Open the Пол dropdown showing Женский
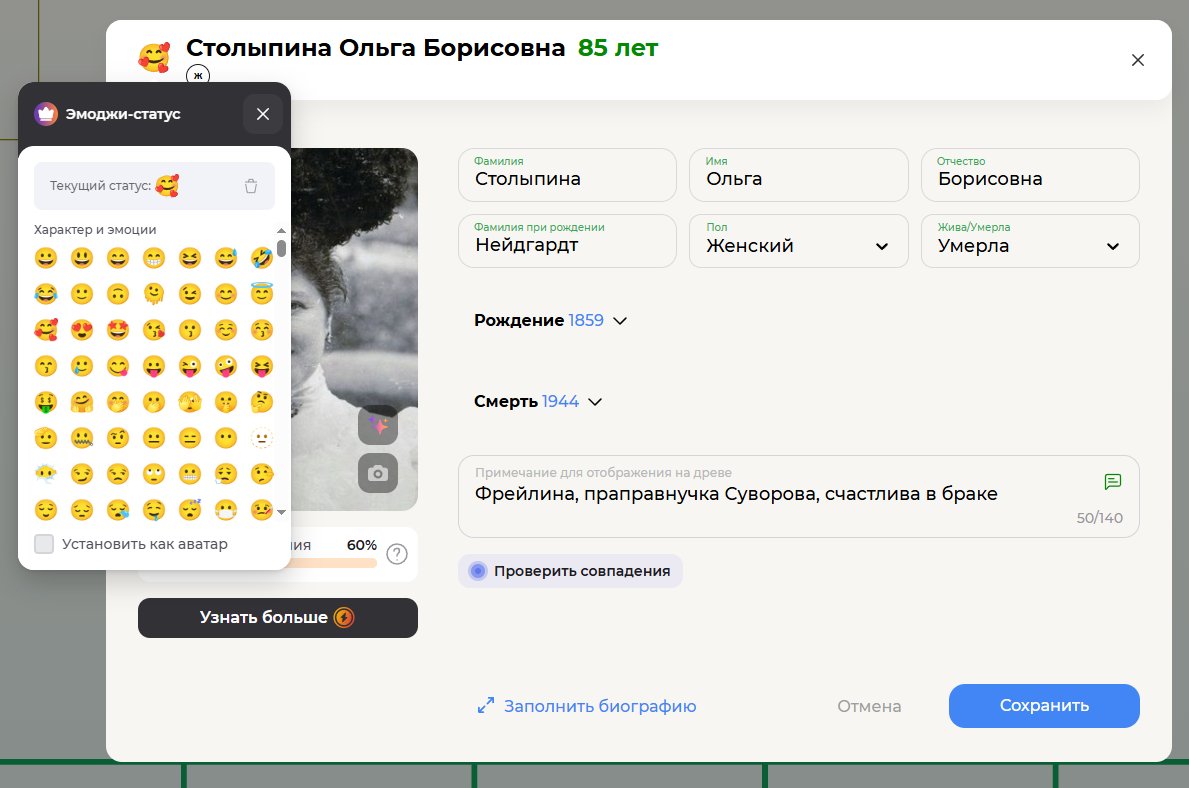The height and width of the screenshot is (788, 1189). click(x=798, y=241)
